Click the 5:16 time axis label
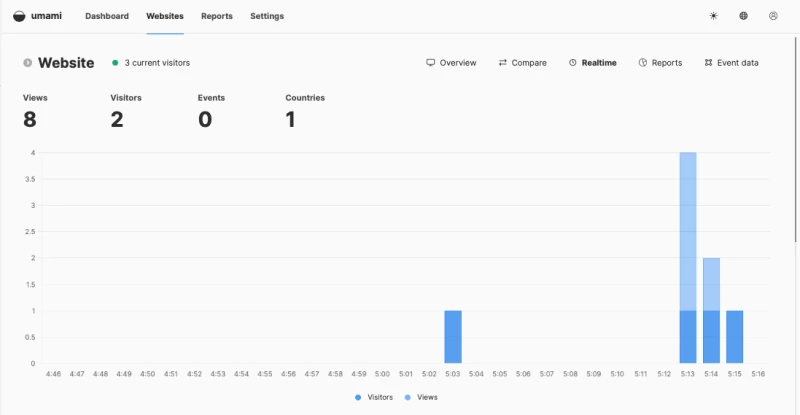 758,374
